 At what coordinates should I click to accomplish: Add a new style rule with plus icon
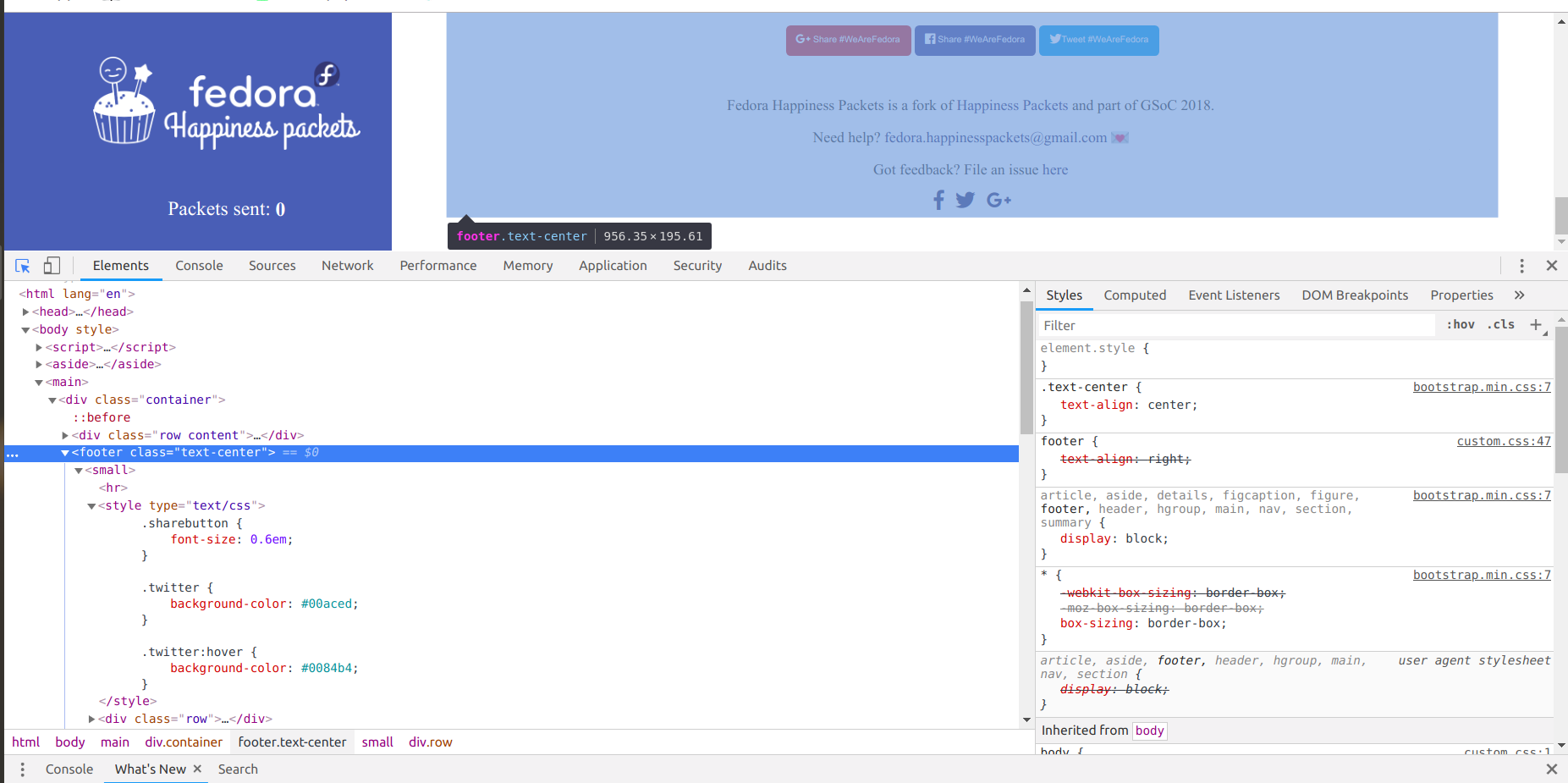[1536, 325]
